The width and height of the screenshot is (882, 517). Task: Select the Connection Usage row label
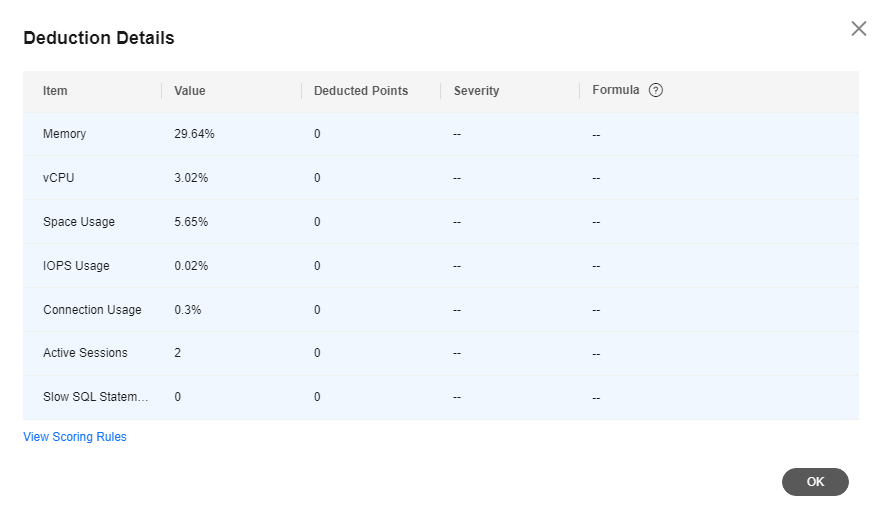92,310
